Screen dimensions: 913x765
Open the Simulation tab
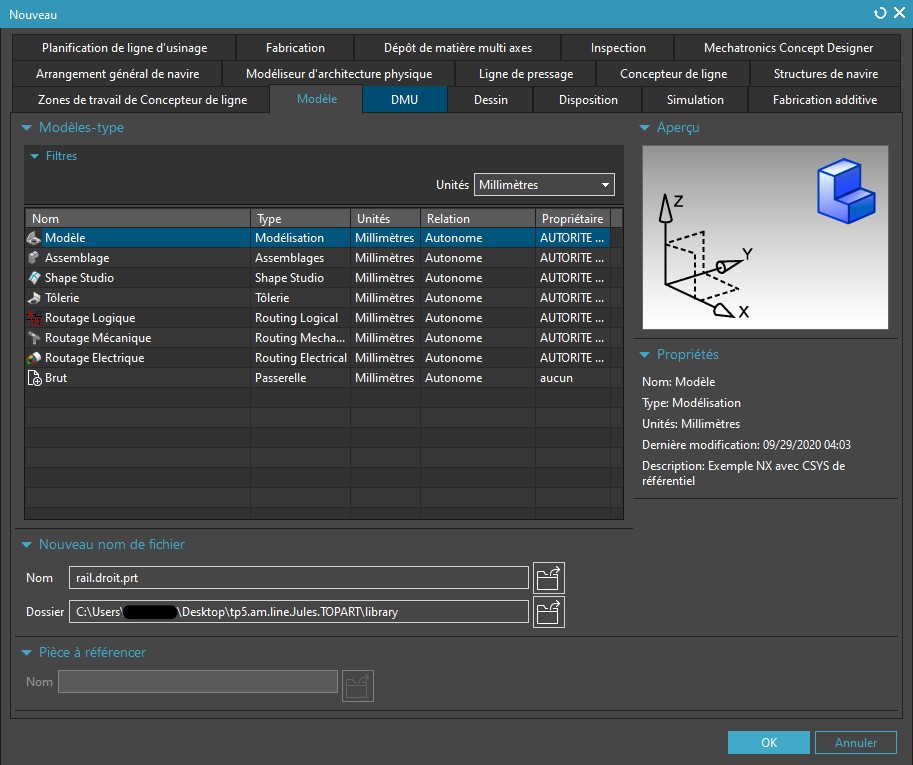[x=695, y=100]
